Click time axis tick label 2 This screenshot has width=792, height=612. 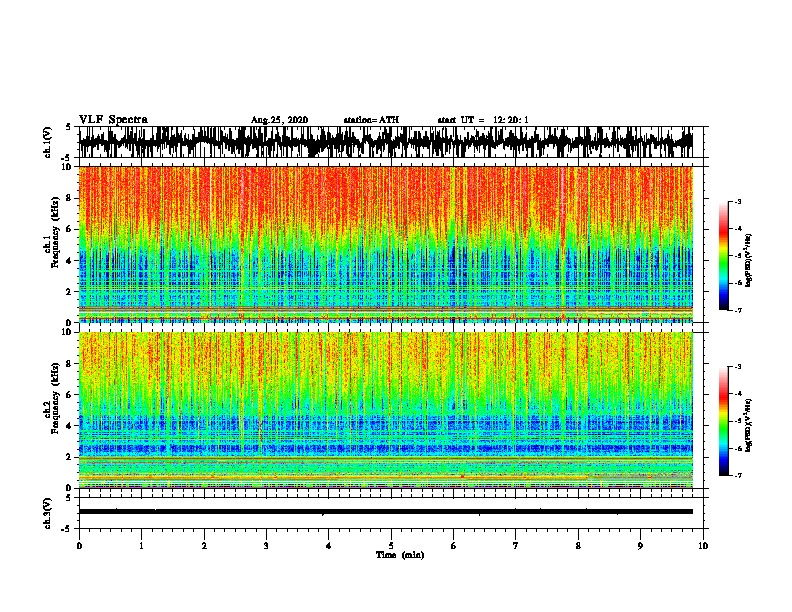click(204, 546)
